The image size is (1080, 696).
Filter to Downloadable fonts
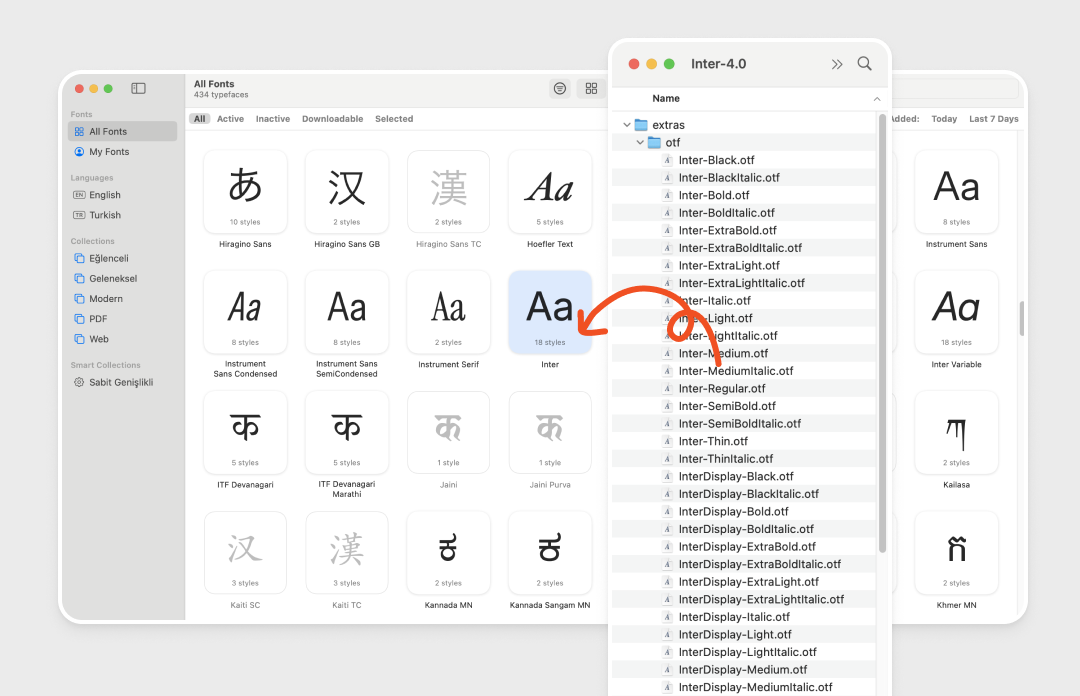pos(332,119)
